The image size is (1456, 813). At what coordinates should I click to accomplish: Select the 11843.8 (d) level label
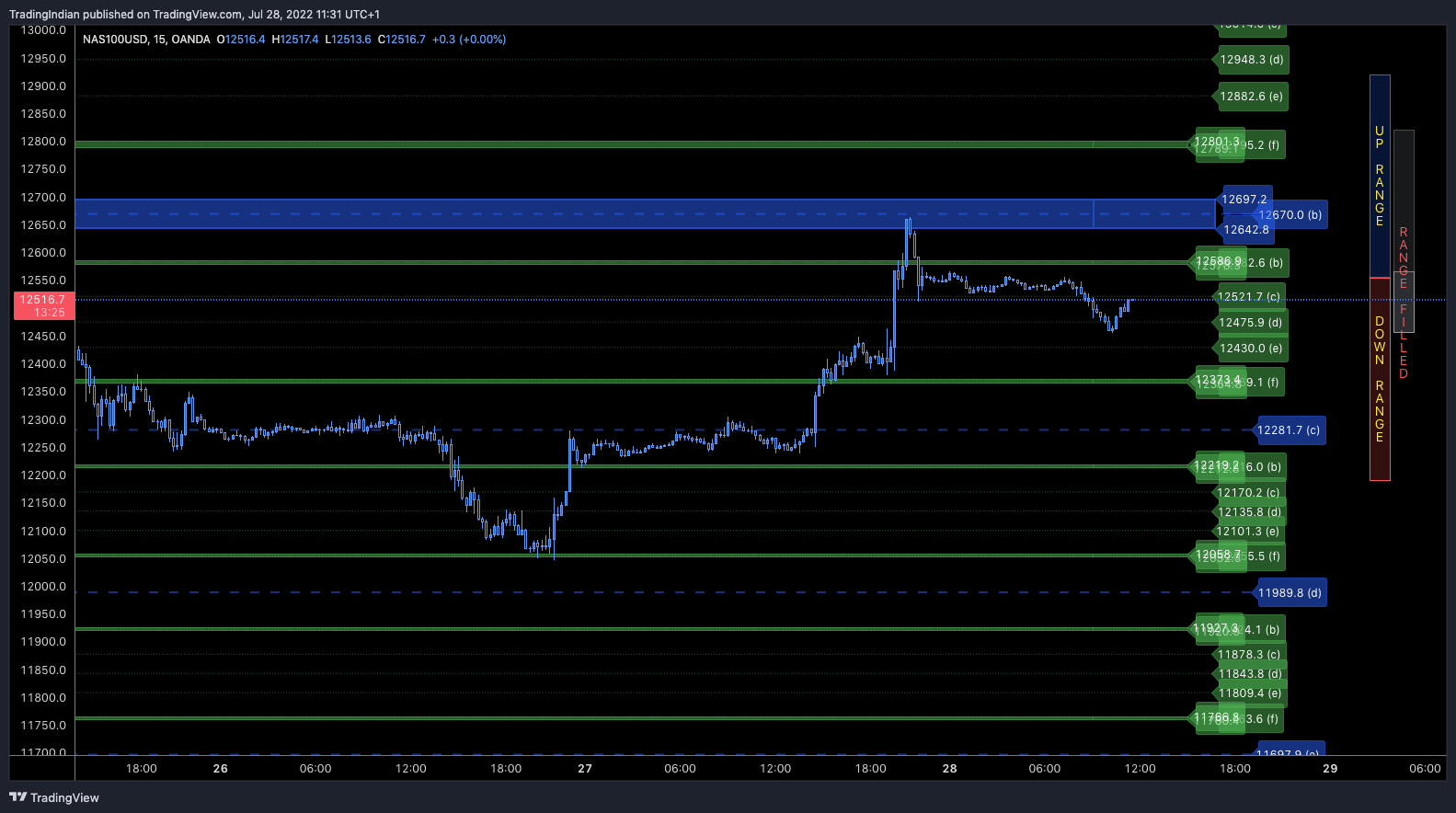(x=1251, y=674)
